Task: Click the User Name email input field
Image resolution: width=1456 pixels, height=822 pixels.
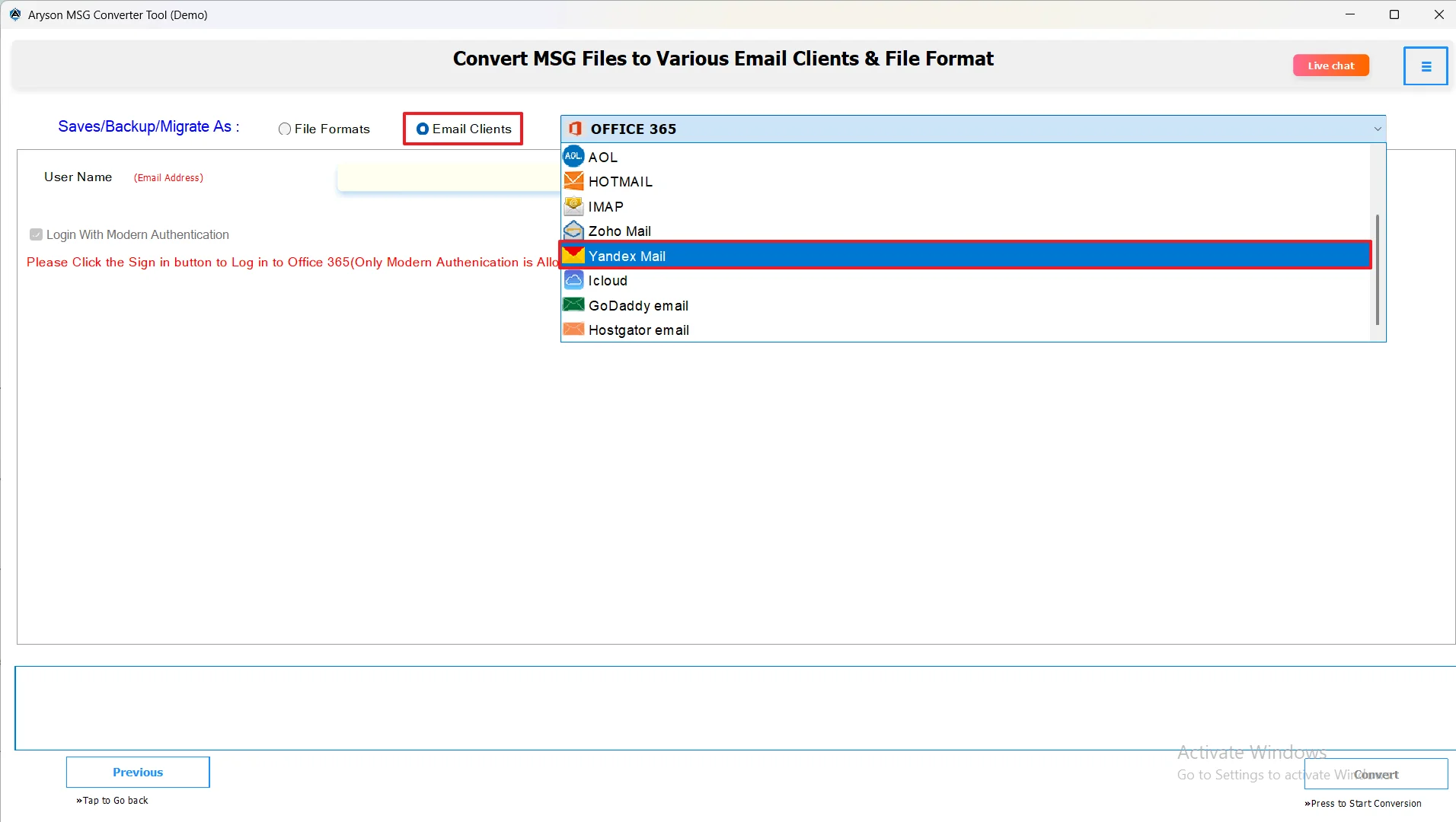Action: pos(449,177)
